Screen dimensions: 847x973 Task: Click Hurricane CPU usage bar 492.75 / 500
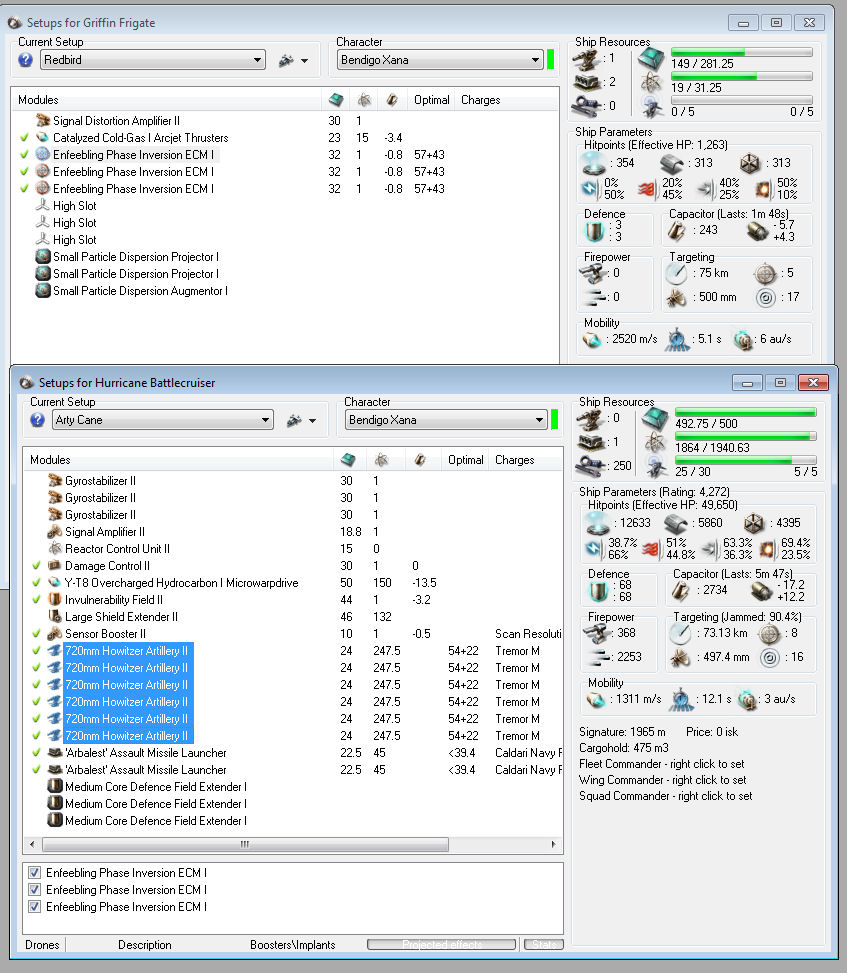point(745,413)
